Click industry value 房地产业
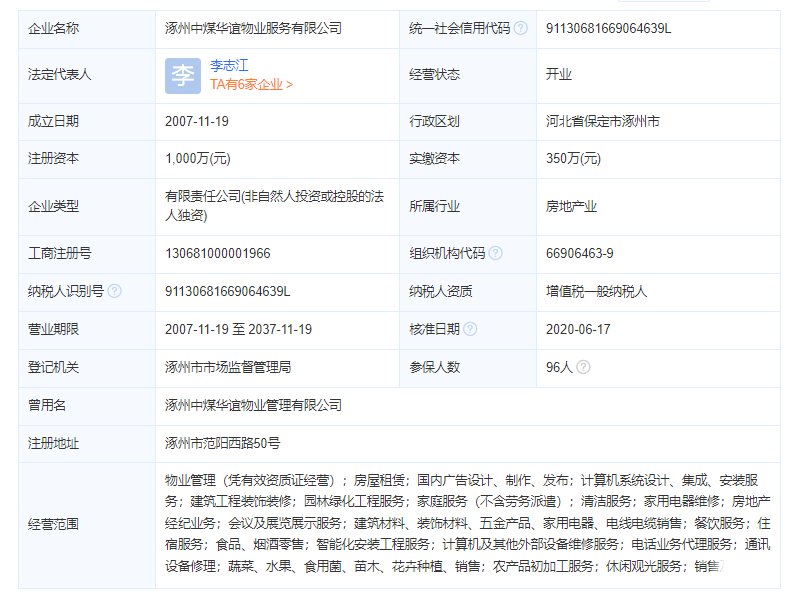This screenshot has height=600, width=800. pyautogui.click(x=571, y=206)
